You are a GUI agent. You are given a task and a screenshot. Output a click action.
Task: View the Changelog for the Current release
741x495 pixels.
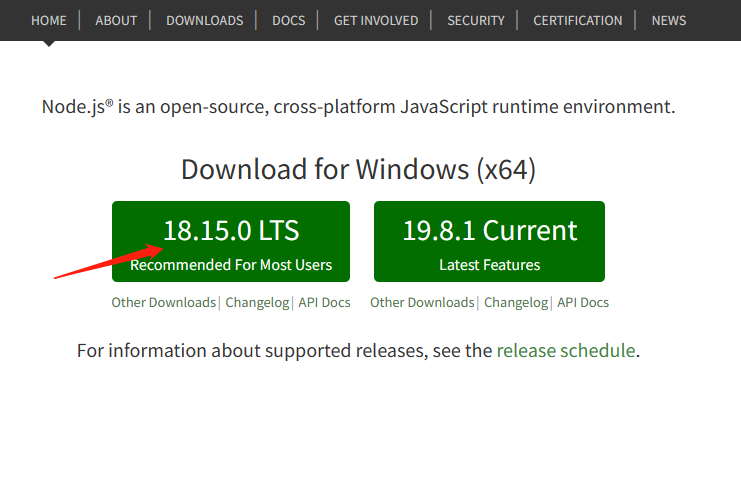(516, 303)
